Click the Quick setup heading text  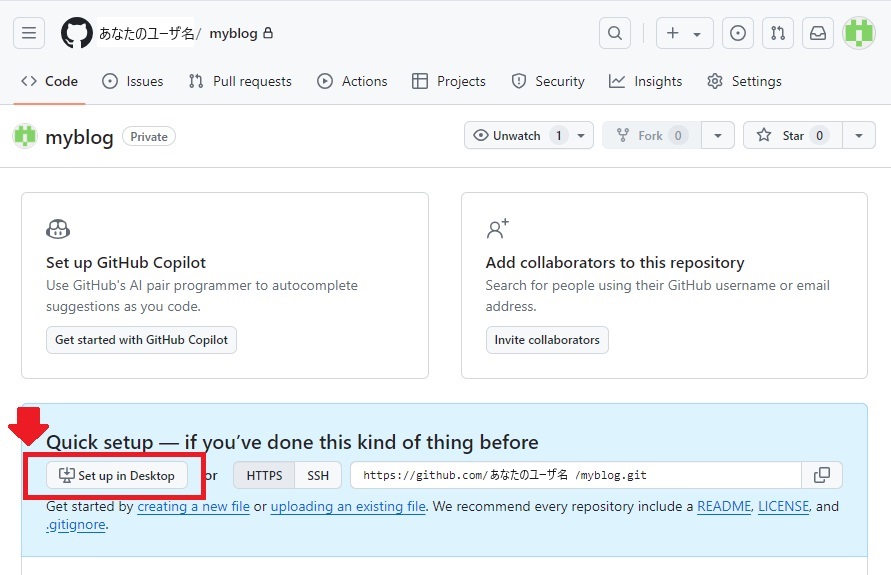pos(292,442)
